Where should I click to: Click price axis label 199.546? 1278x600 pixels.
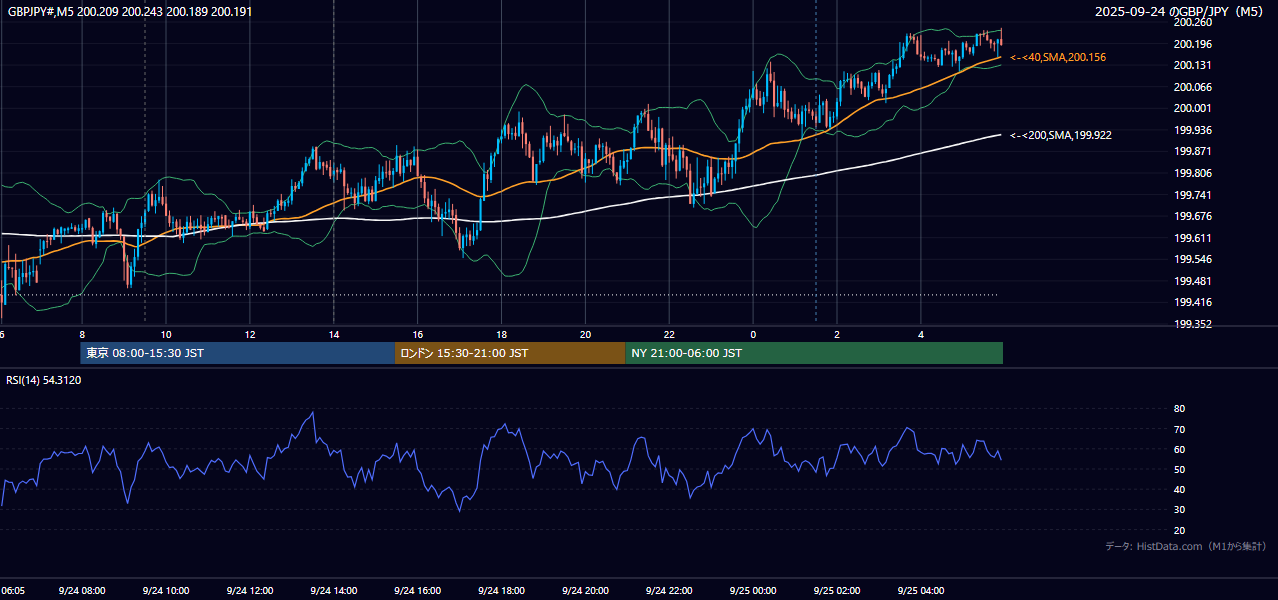pos(1192,259)
